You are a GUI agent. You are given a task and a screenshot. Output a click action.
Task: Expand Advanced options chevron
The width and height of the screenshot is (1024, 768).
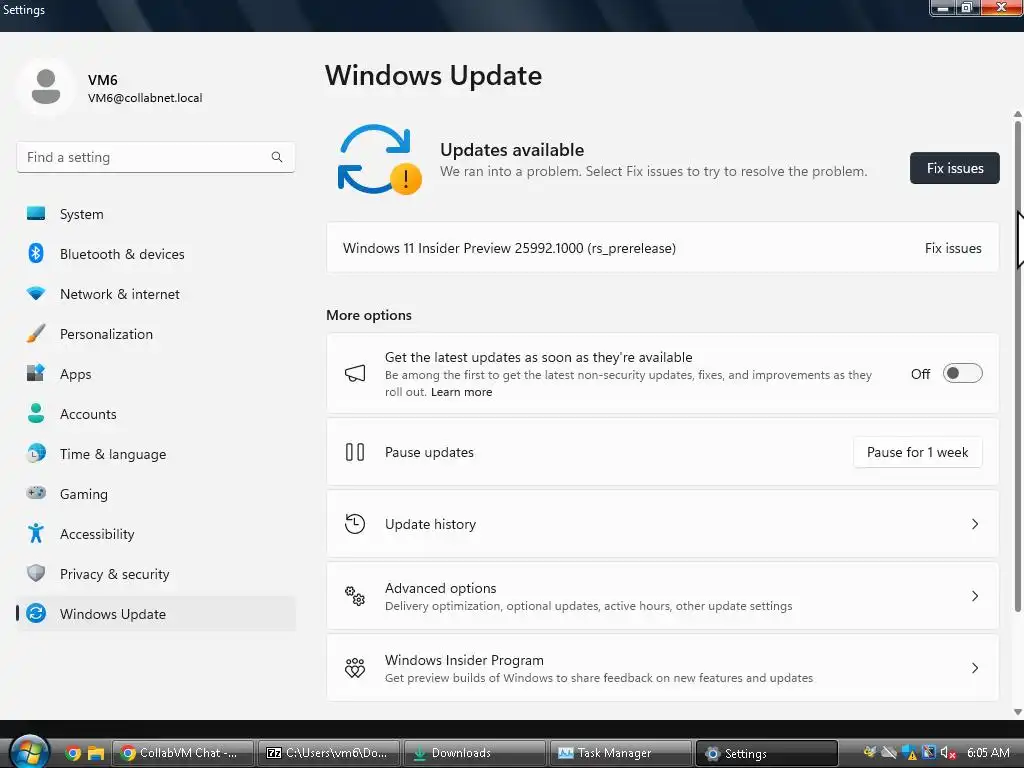click(x=974, y=596)
